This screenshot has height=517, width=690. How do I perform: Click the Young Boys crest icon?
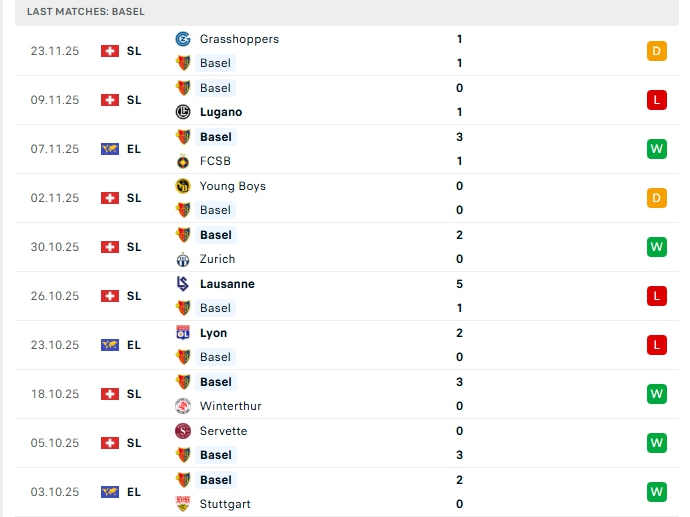(x=183, y=186)
